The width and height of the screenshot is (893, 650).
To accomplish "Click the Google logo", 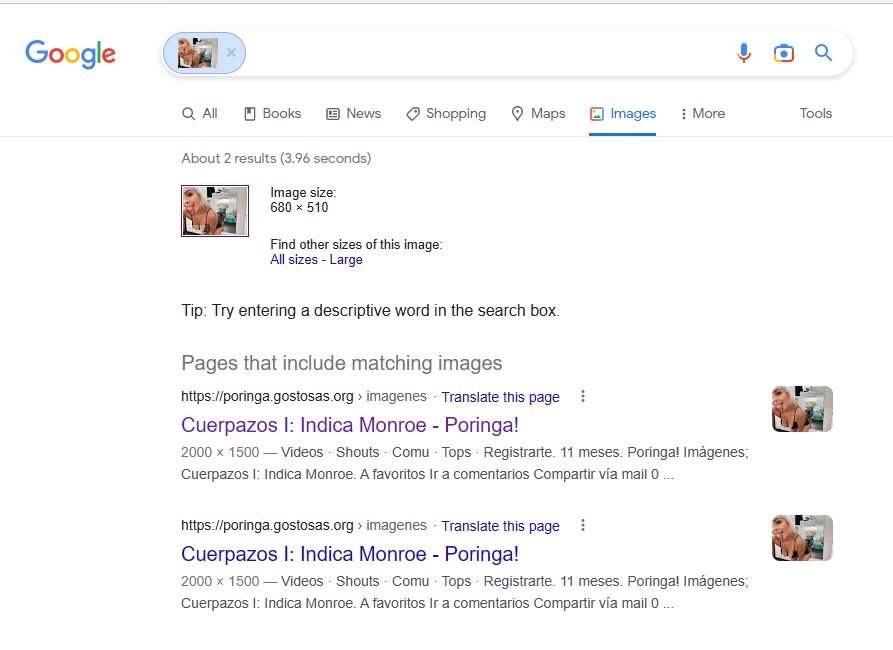I will pos(70,54).
